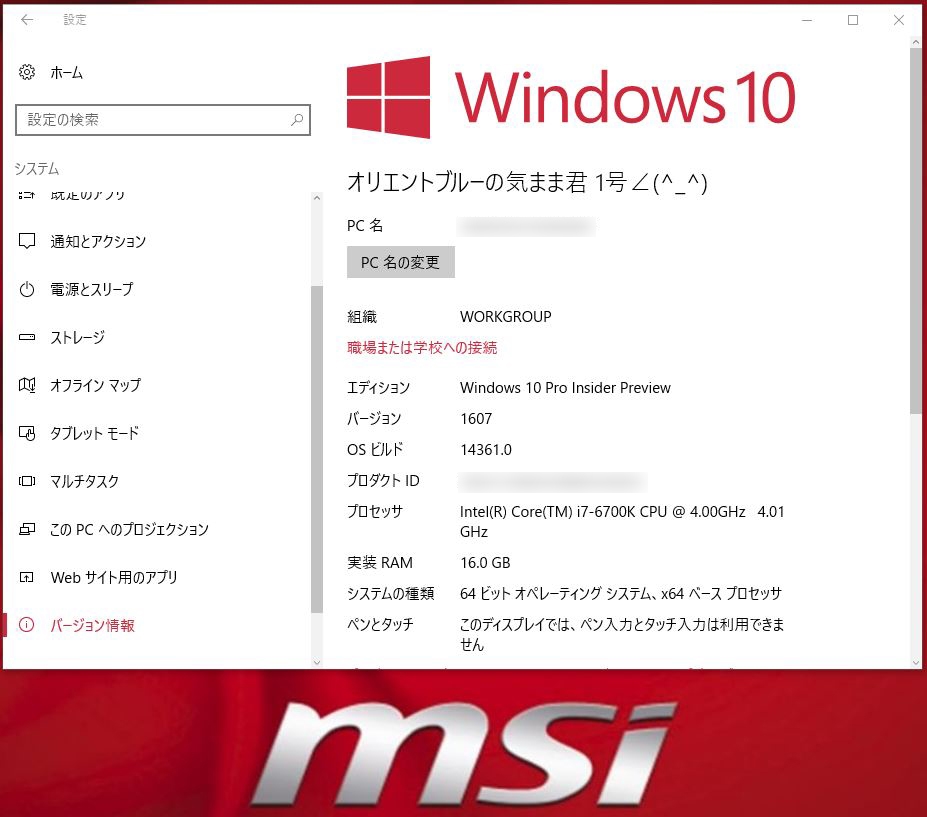Open ホーム settings home
The image size is (927, 817).
tap(66, 73)
